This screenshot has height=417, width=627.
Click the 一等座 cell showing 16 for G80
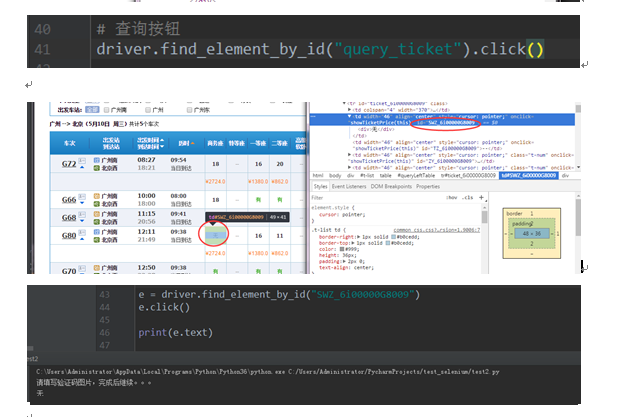[x=258, y=236]
